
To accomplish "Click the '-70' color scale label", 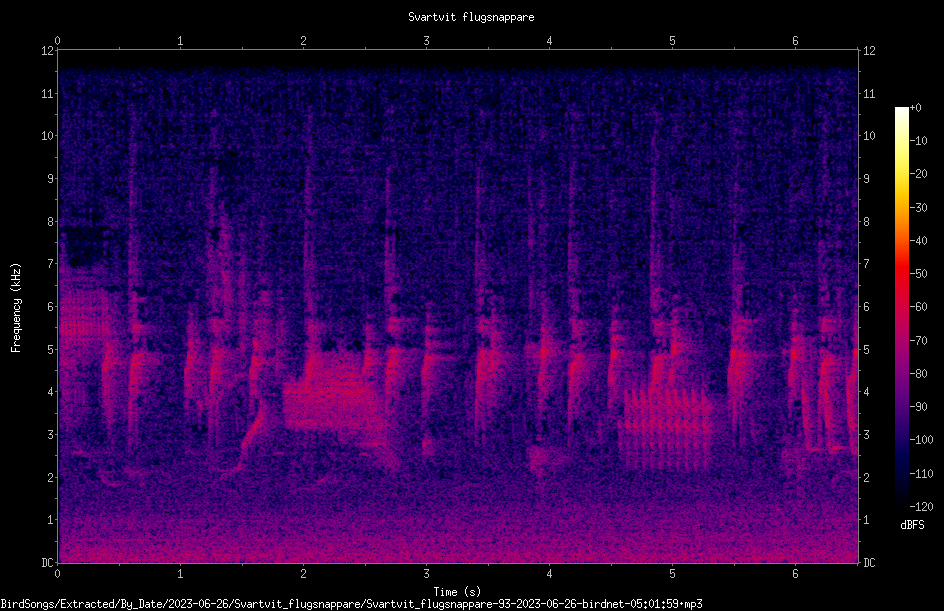I will pos(919,341).
